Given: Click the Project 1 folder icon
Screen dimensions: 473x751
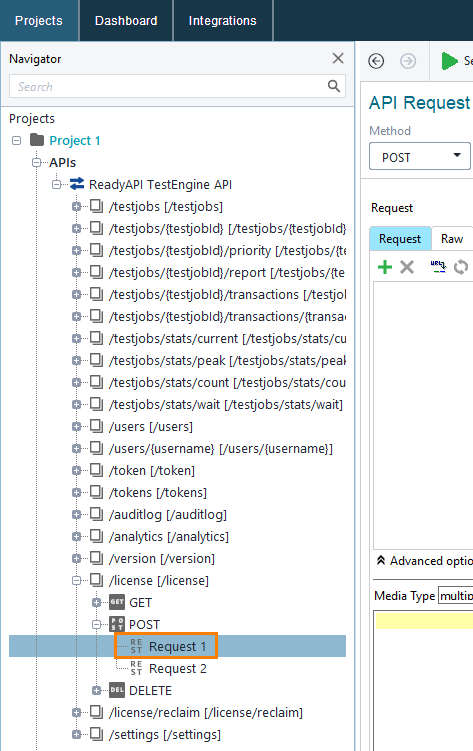Looking at the screenshot, I should tap(37, 140).
